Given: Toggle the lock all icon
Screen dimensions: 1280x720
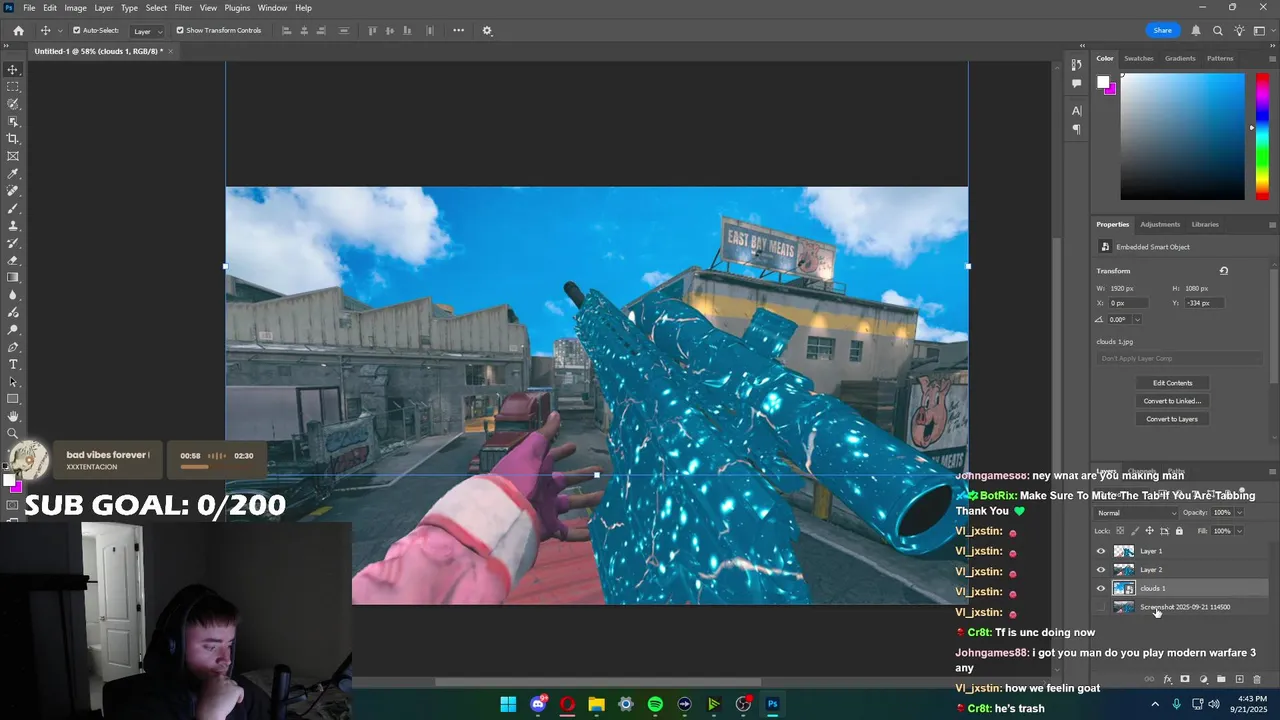Looking at the screenshot, I should pos(1179,531).
